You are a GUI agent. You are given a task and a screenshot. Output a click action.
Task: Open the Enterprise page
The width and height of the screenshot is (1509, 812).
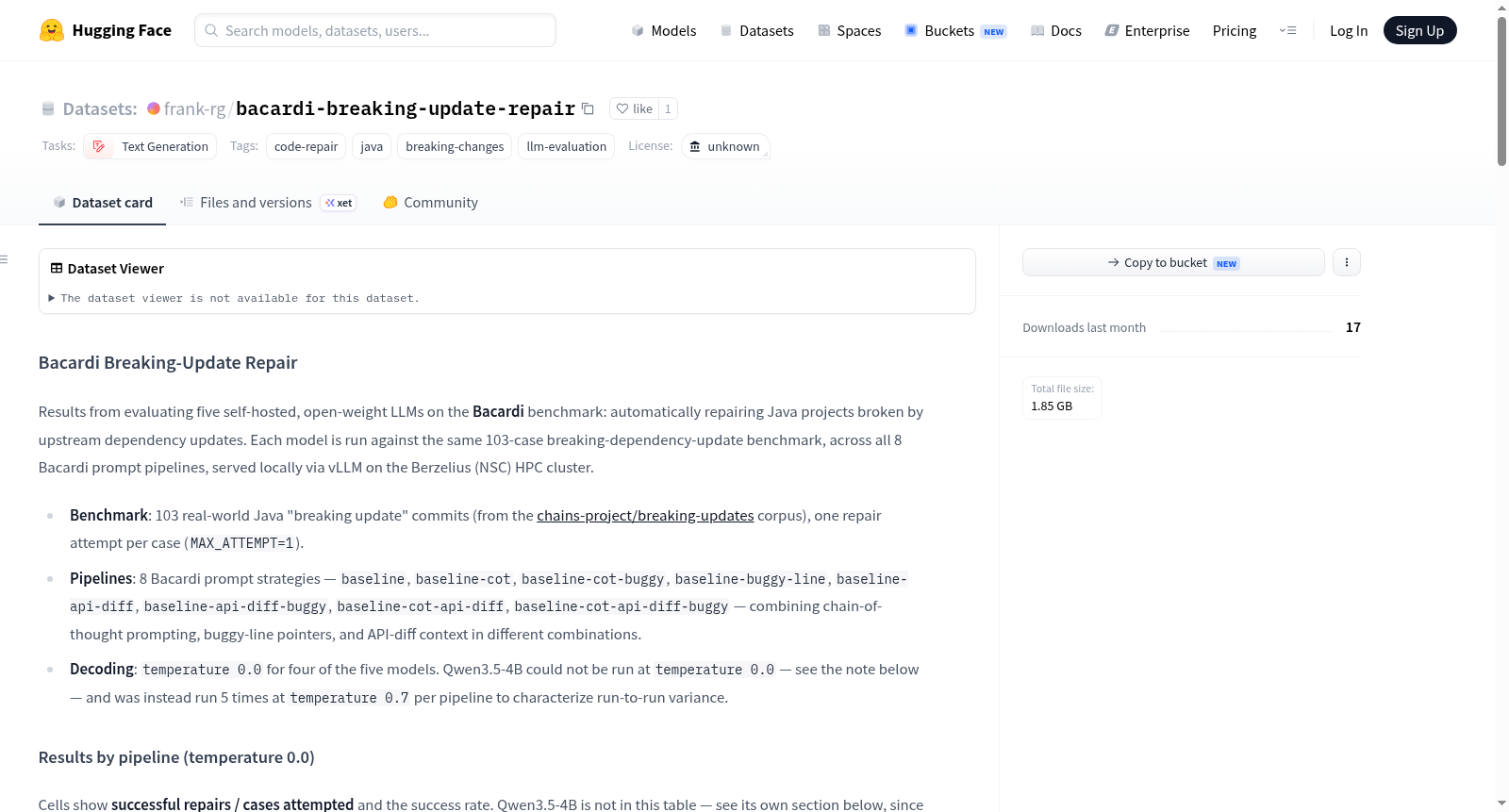click(x=1147, y=30)
